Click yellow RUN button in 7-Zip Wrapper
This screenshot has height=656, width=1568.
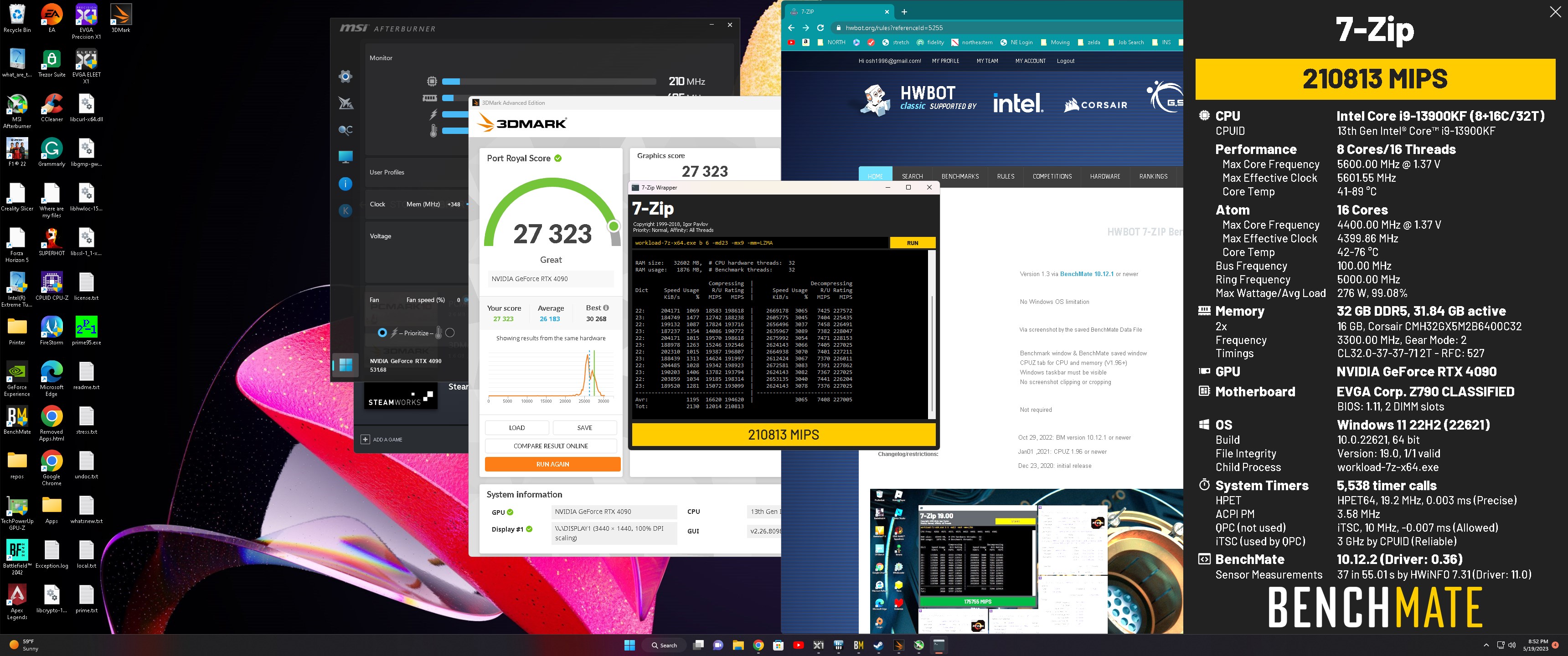(x=912, y=243)
